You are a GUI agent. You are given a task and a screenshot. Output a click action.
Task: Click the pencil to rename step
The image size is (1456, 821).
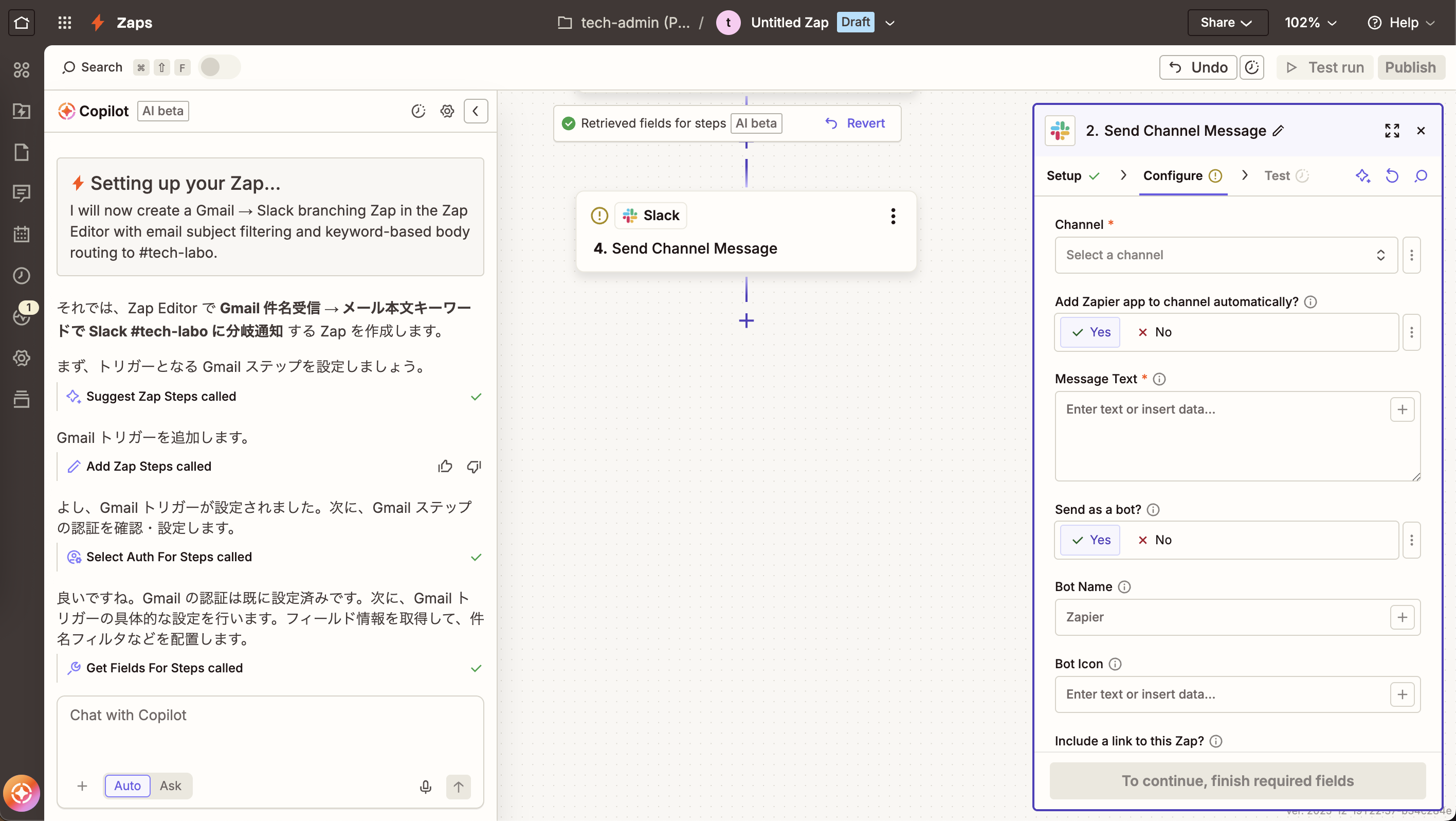[x=1279, y=131]
